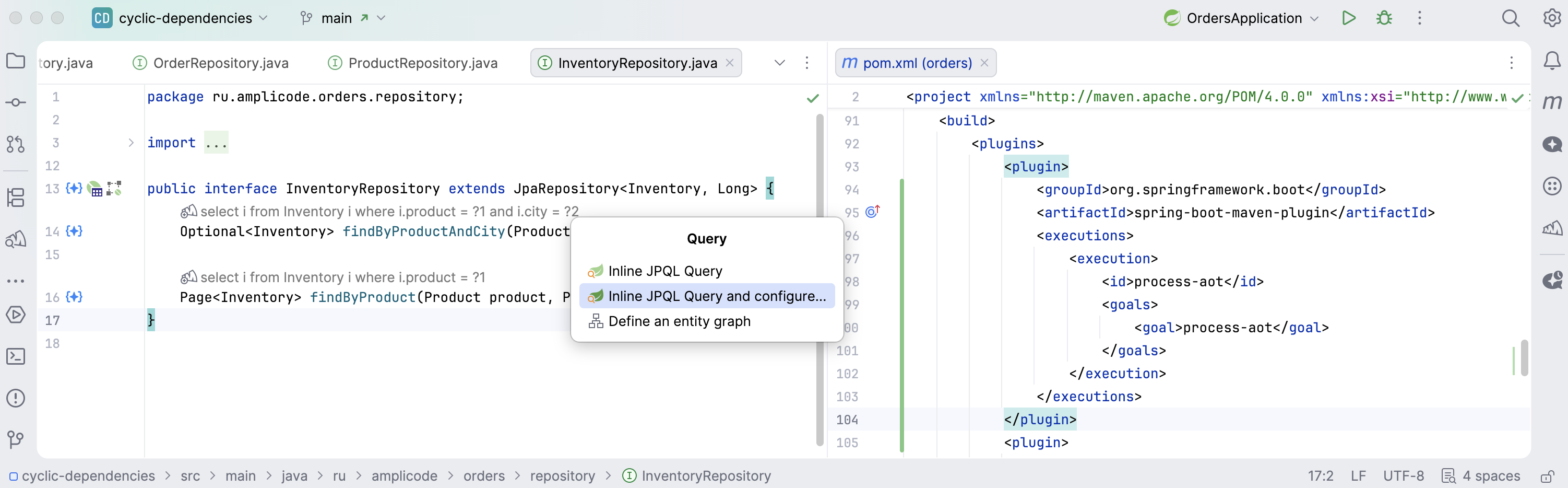Start debugging with the bug icon
This screenshot has height=488, width=1568.
(1384, 18)
